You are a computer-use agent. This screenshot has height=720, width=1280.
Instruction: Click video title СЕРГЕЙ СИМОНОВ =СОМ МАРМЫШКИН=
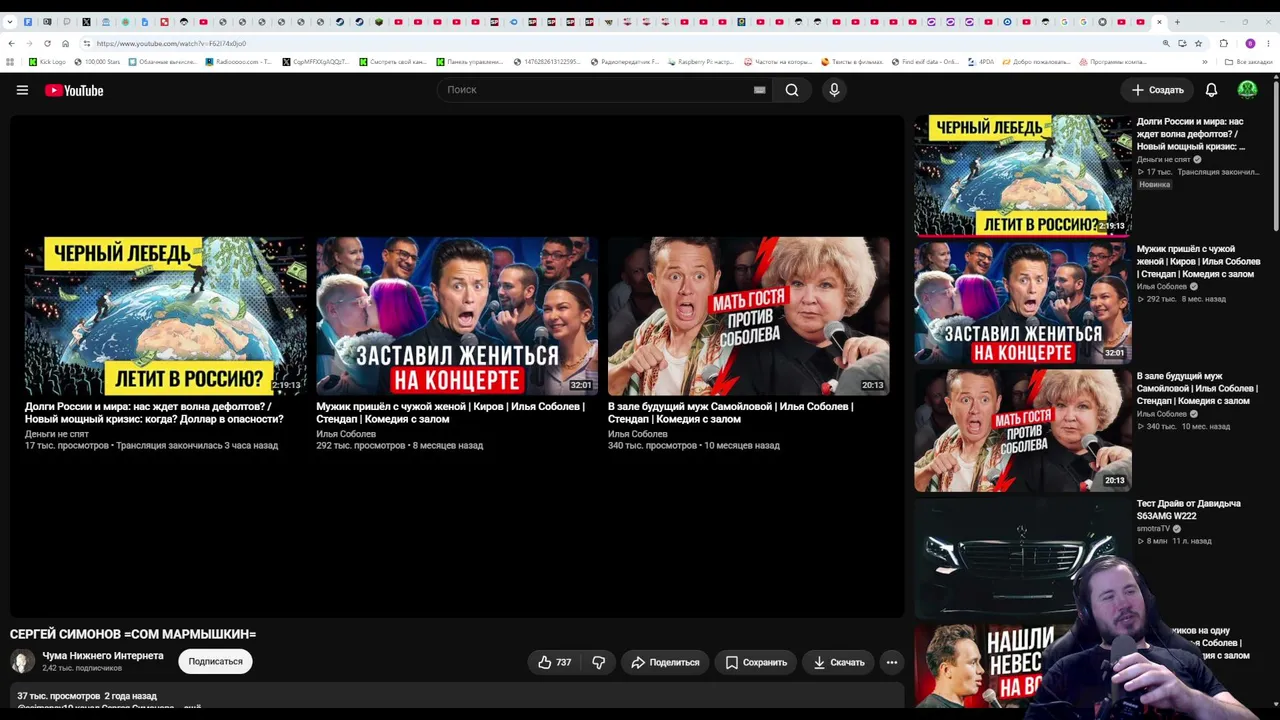click(x=133, y=634)
